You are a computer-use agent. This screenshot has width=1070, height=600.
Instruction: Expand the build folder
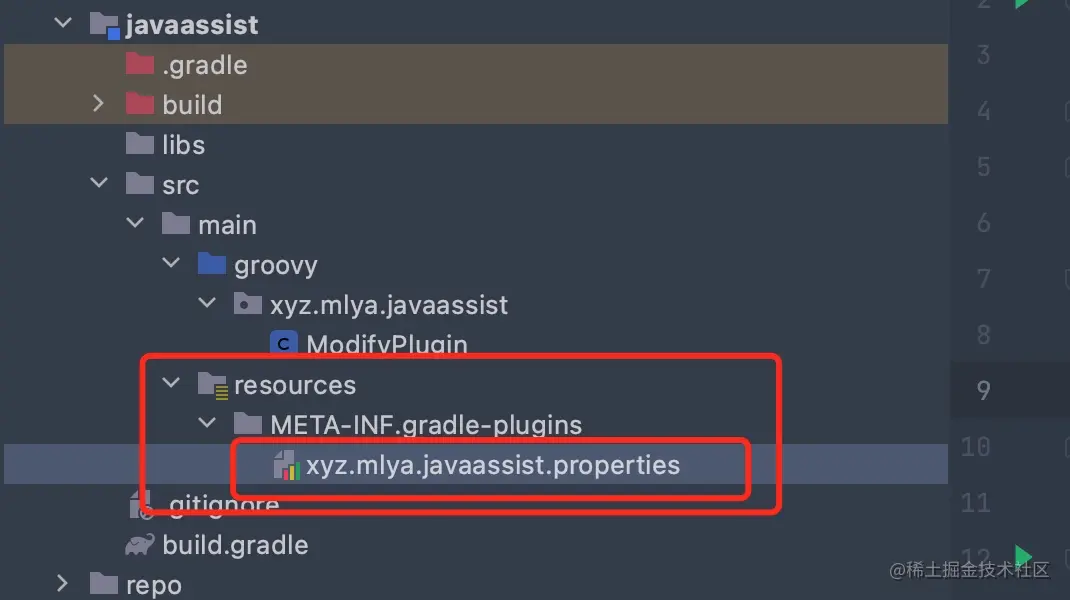tap(98, 104)
